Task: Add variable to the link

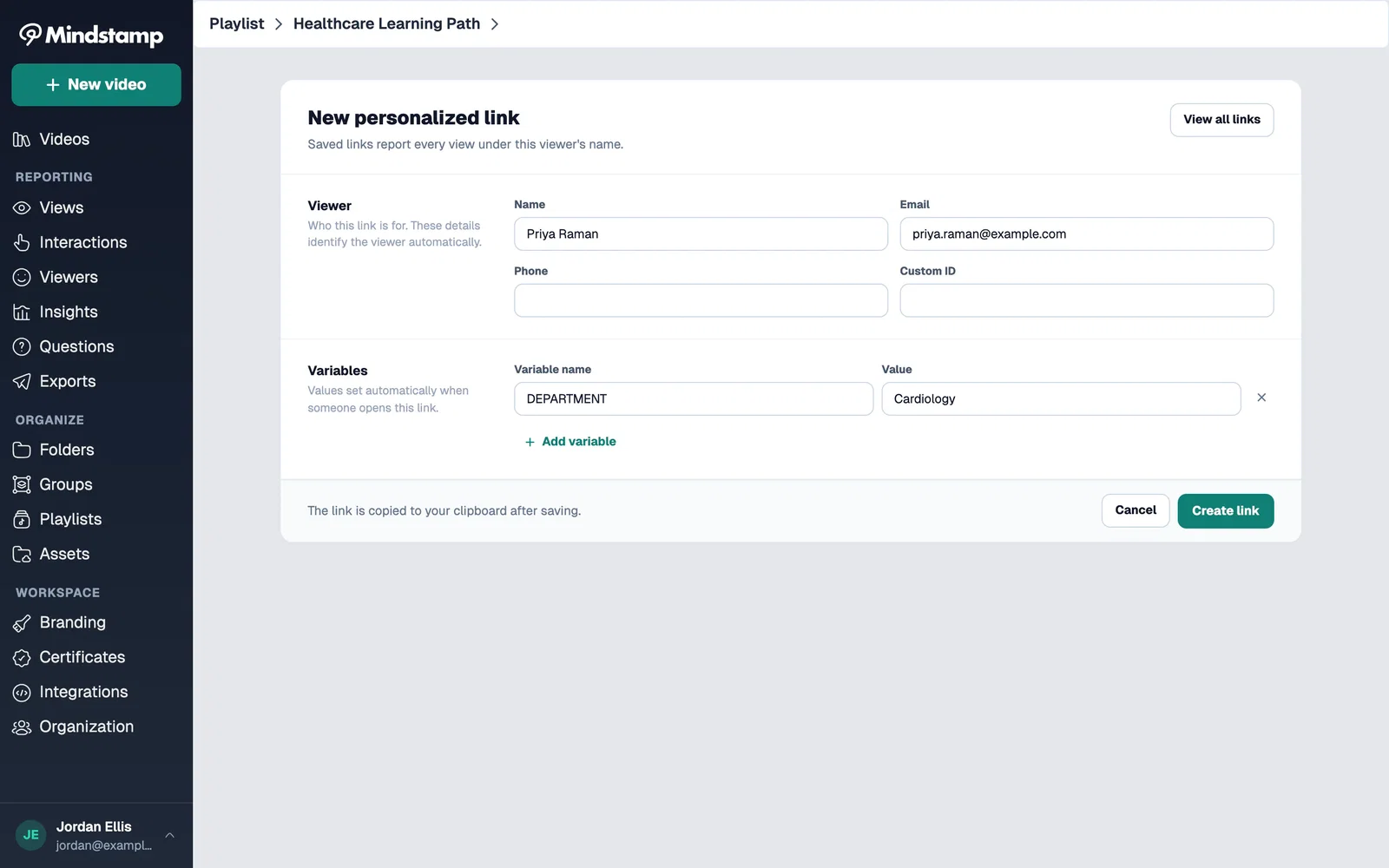Action: [x=570, y=442]
